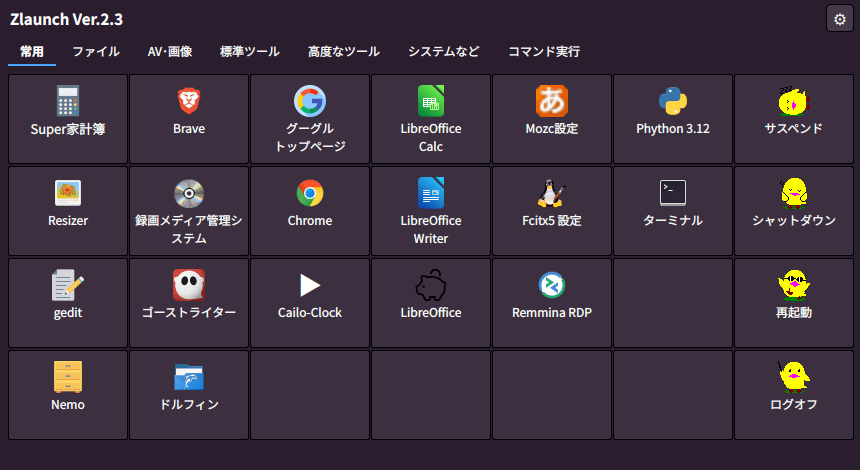The image size is (860, 470).
Task: Click the シャットダウン chick icon
Action: pyautogui.click(x=794, y=193)
